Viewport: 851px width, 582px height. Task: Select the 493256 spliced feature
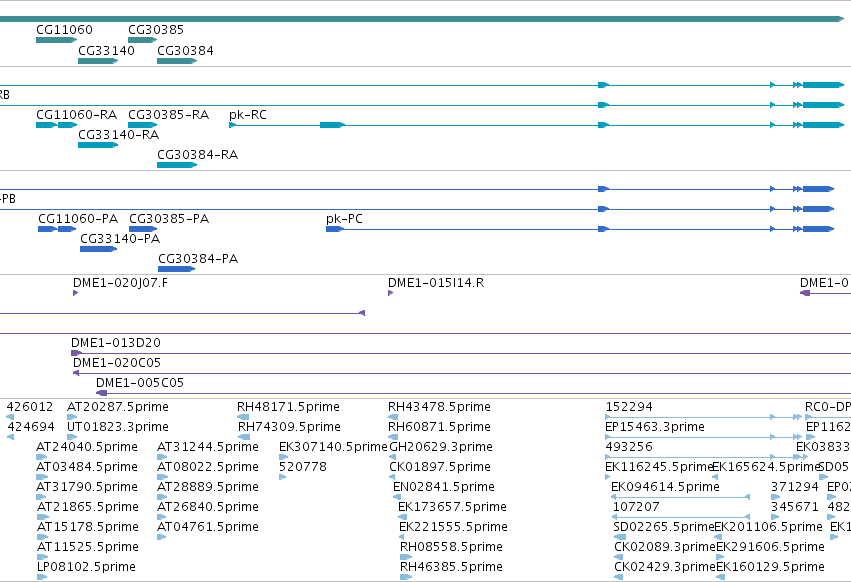pos(706,457)
